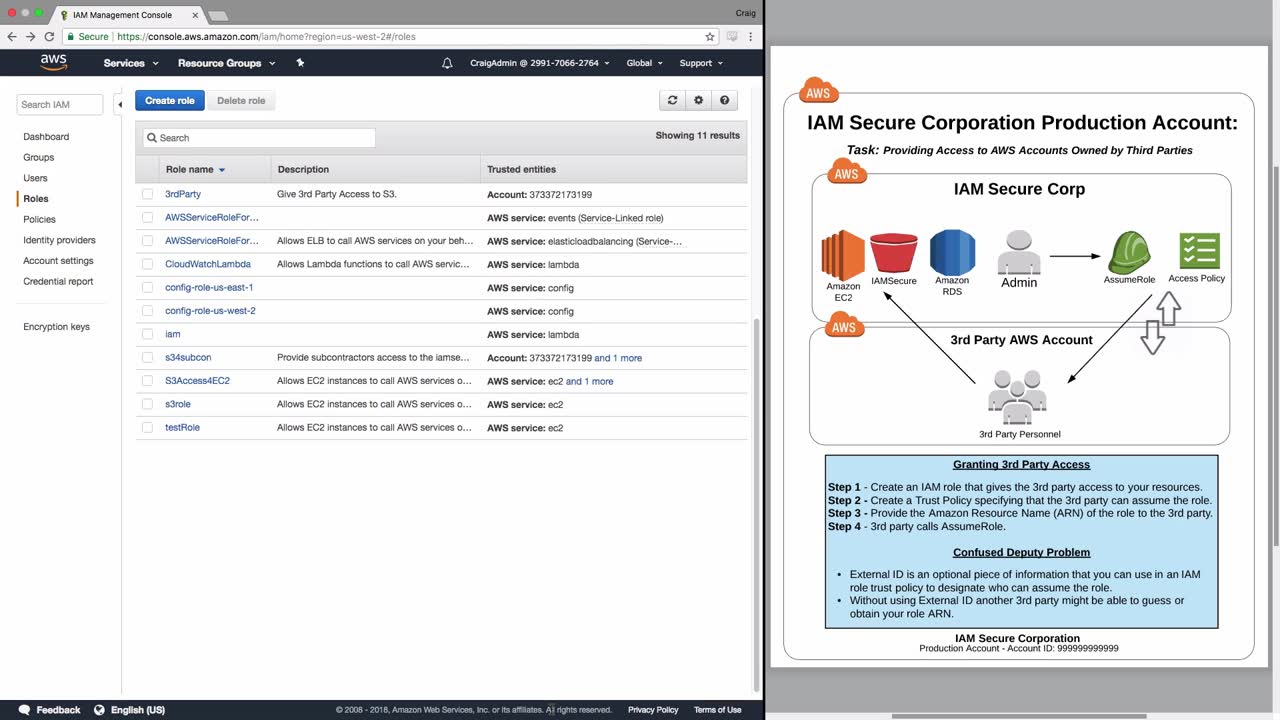This screenshot has width=1280, height=720.
Task: Click the diagram window's horizontal scrollbar
Action: coord(1019,715)
